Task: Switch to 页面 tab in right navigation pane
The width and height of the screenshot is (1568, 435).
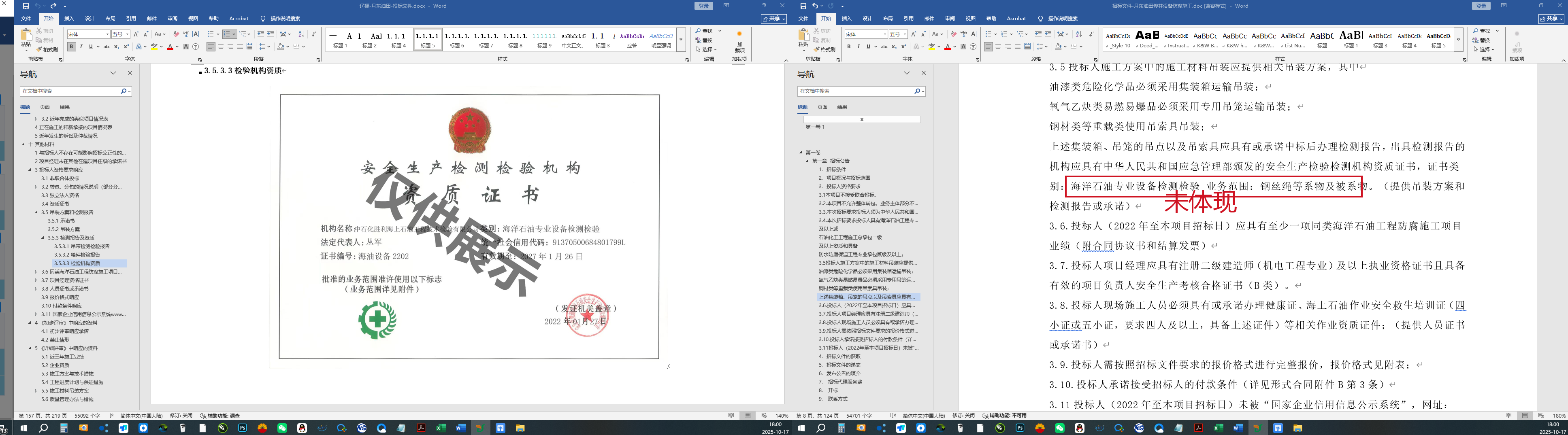Action: pos(822,107)
